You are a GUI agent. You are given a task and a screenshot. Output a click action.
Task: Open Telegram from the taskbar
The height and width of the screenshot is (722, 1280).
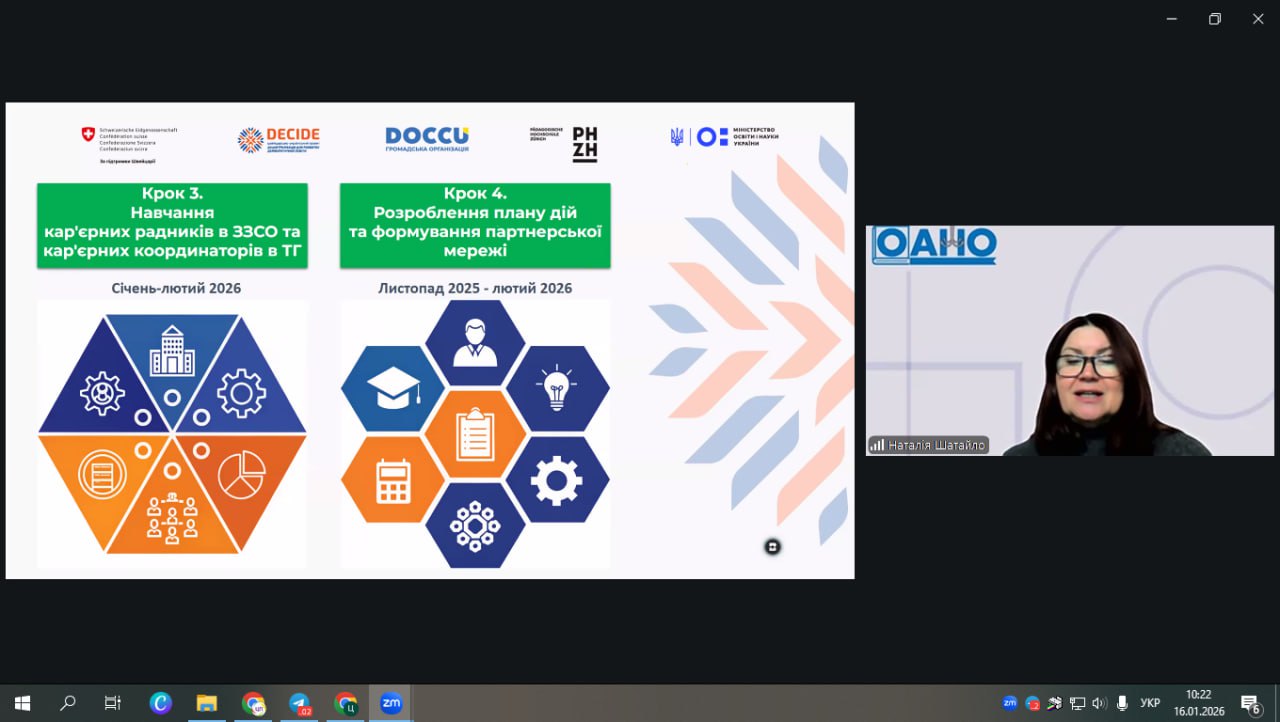point(300,703)
